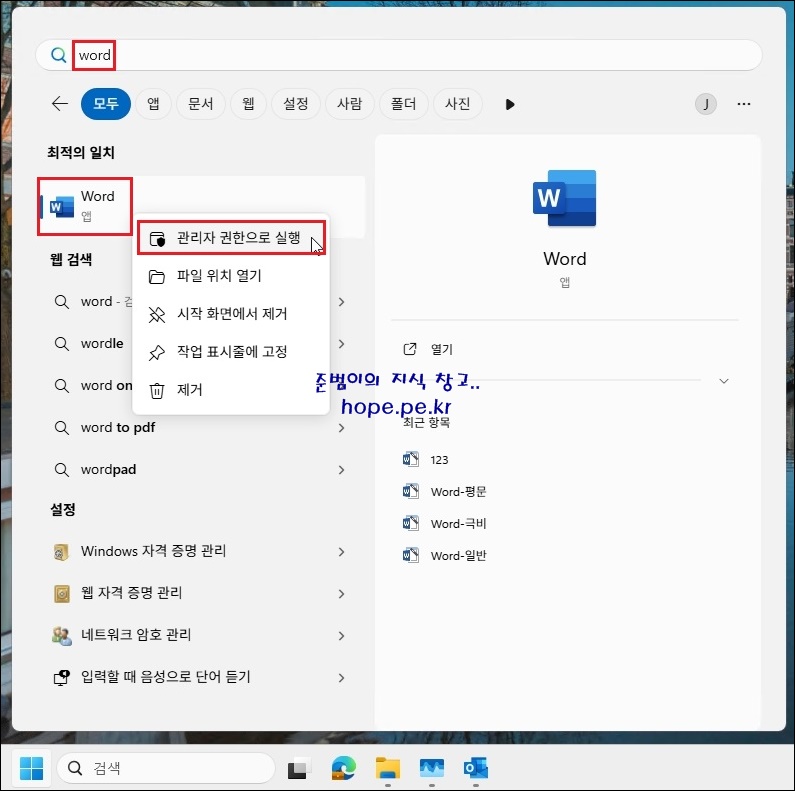
Task: Open recent document Word-일반
Action: coord(458,556)
